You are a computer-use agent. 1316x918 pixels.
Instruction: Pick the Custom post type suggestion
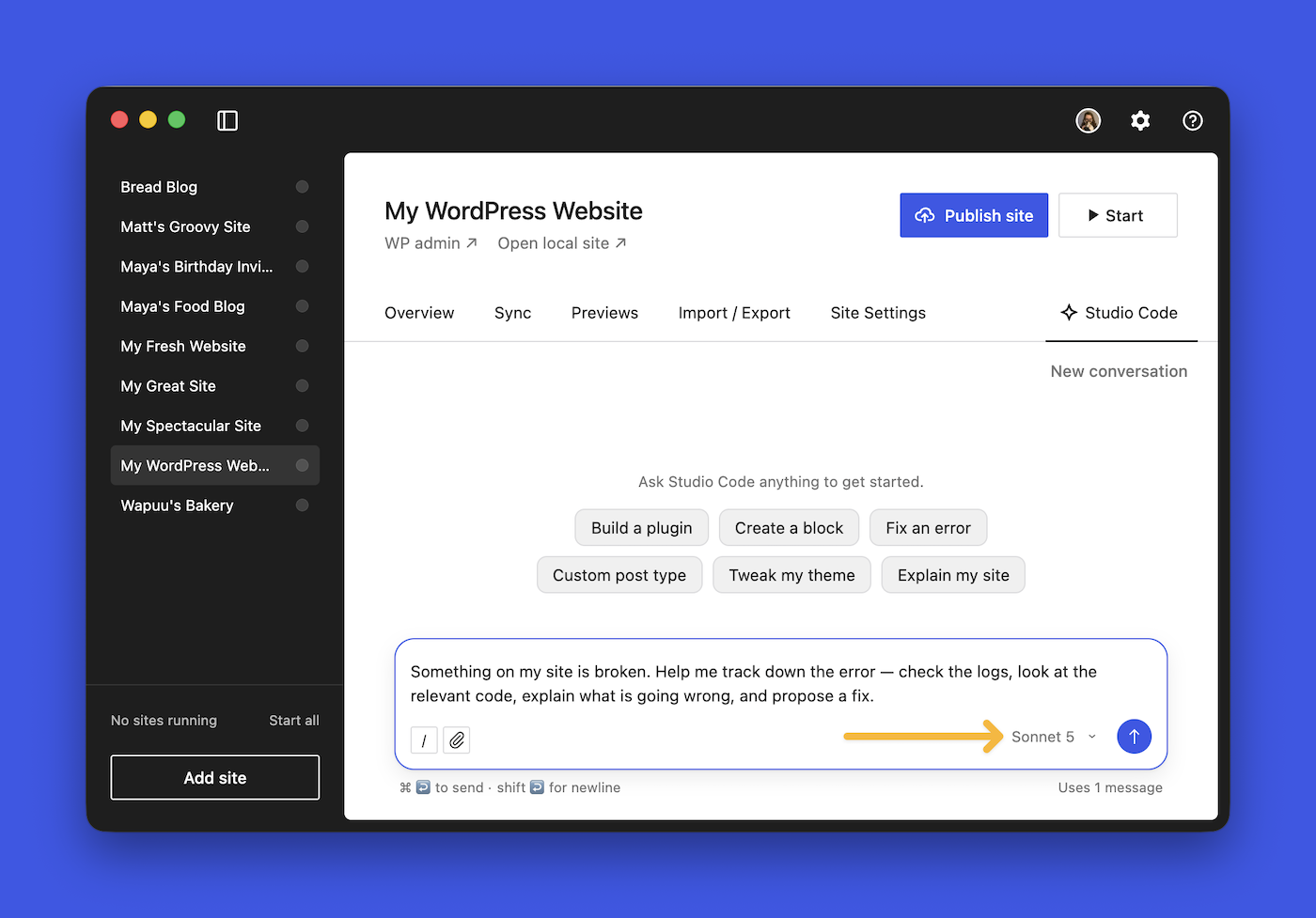619,575
